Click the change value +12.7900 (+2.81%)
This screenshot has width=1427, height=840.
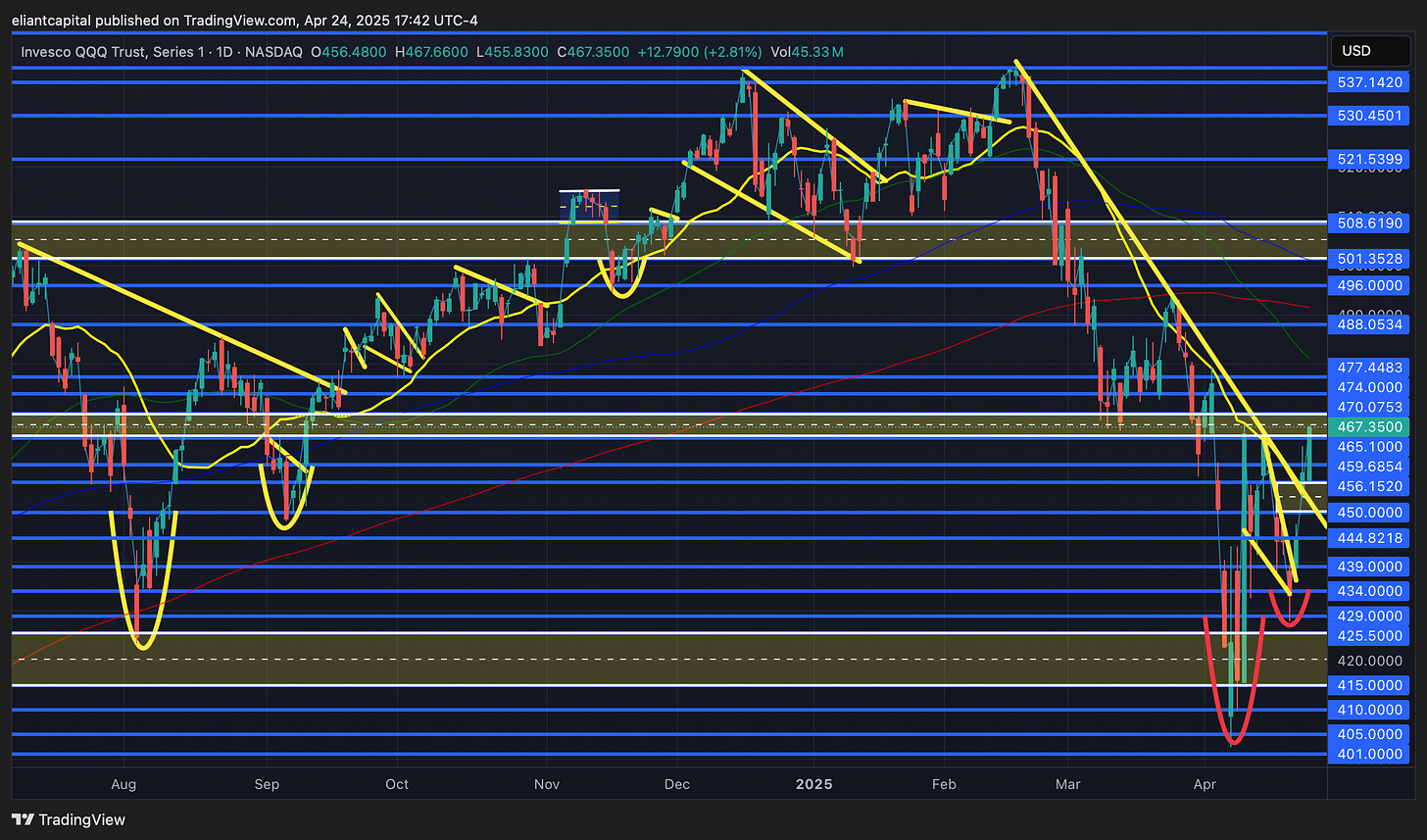[700, 51]
